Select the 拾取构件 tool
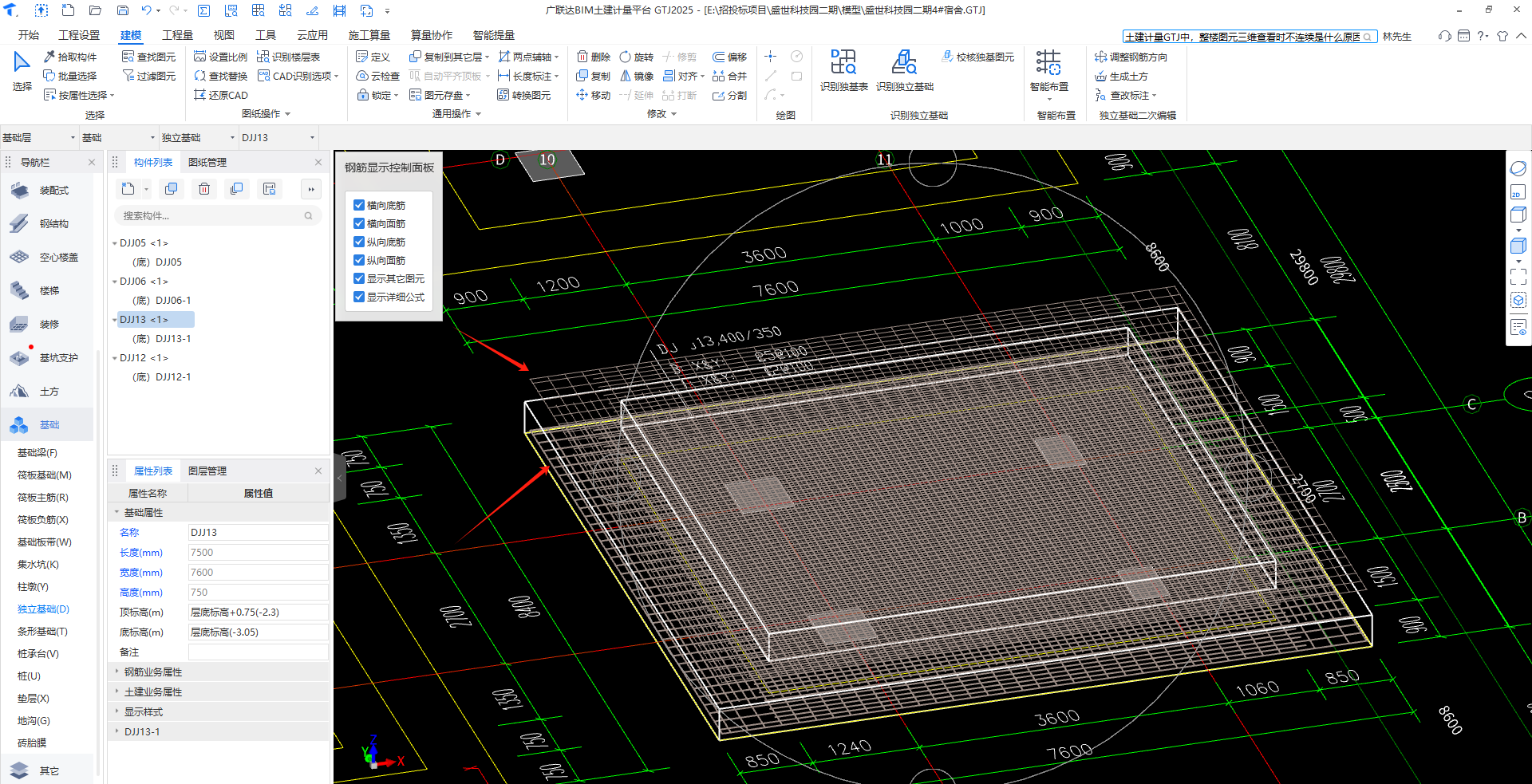 [70, 57]
